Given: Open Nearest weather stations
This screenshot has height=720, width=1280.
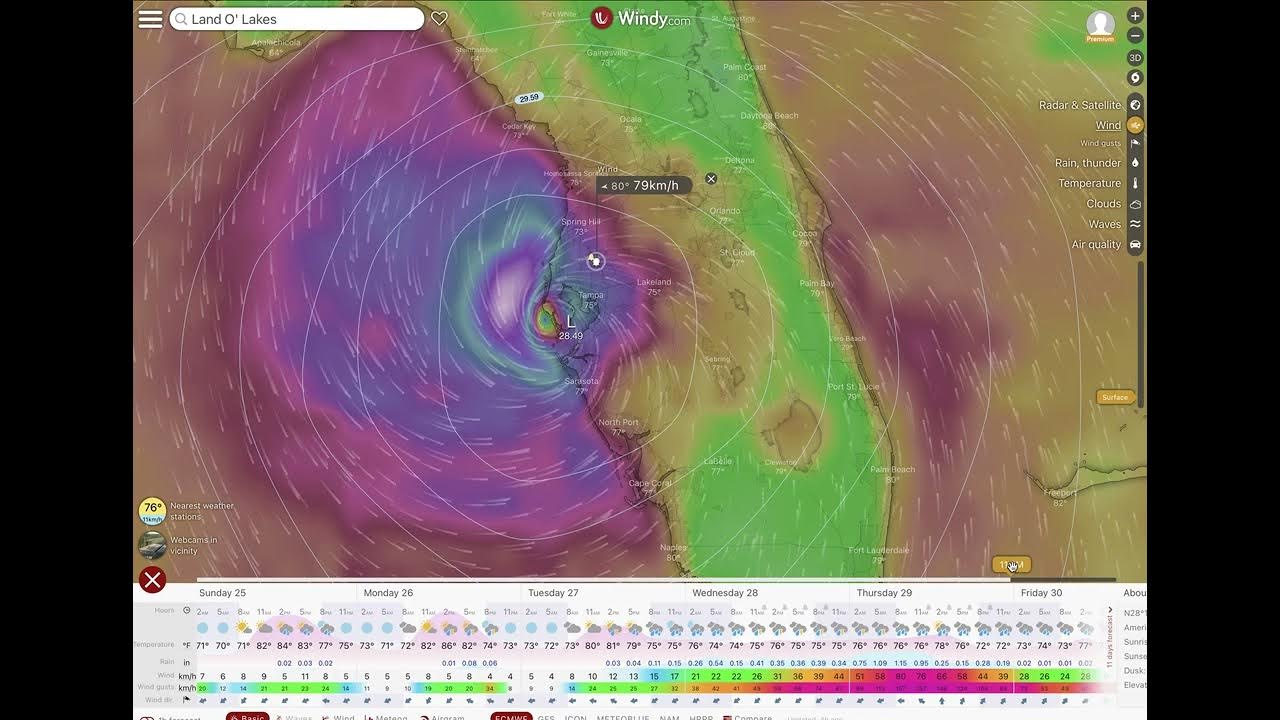Looking at the screenshot, I should pyautogui.click(x=187, y=511).
